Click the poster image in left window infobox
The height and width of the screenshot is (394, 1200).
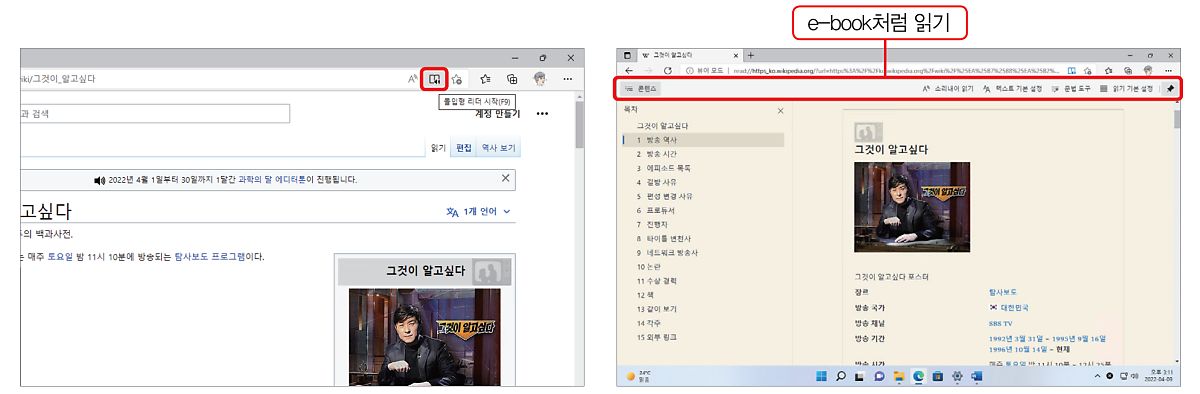424,338
